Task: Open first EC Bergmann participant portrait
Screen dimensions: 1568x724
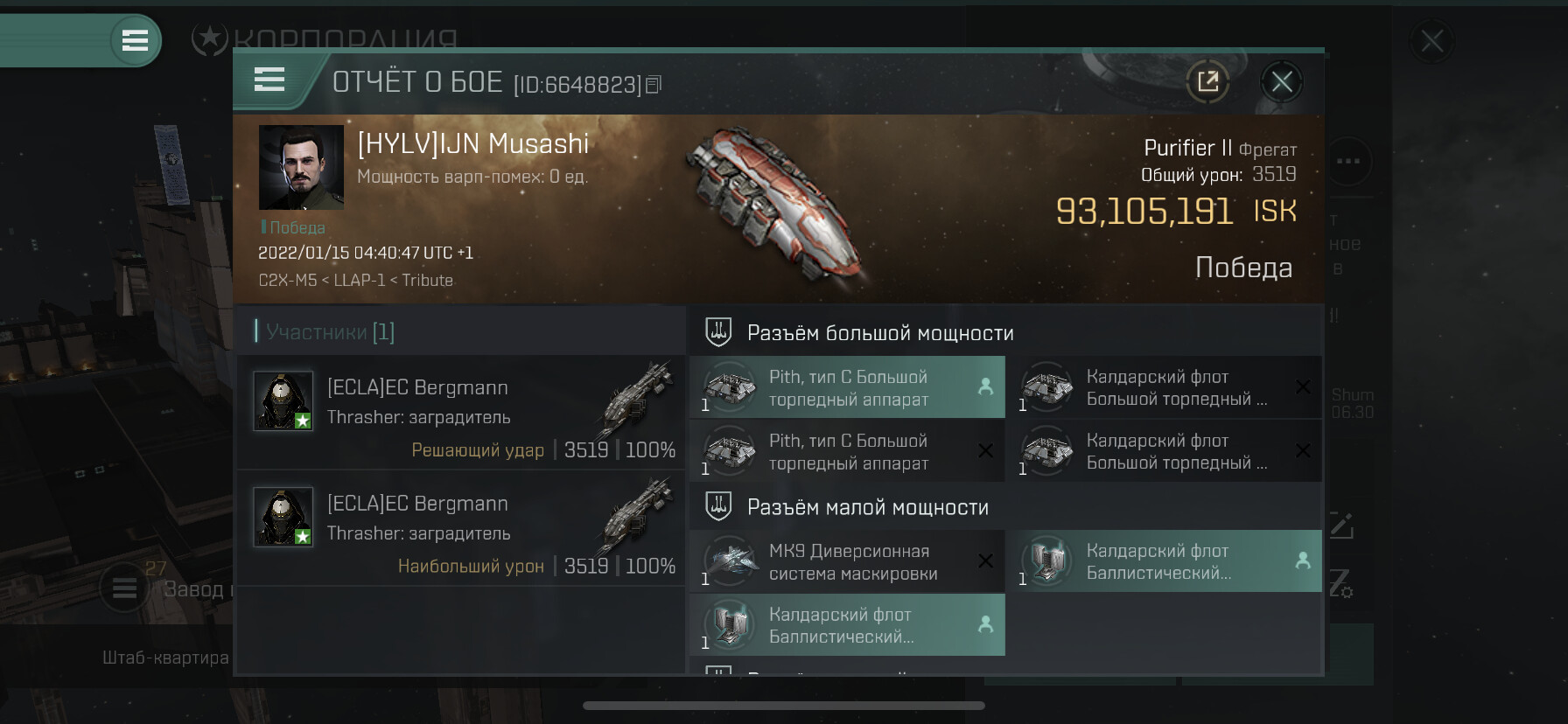Action: coord(283,400)
